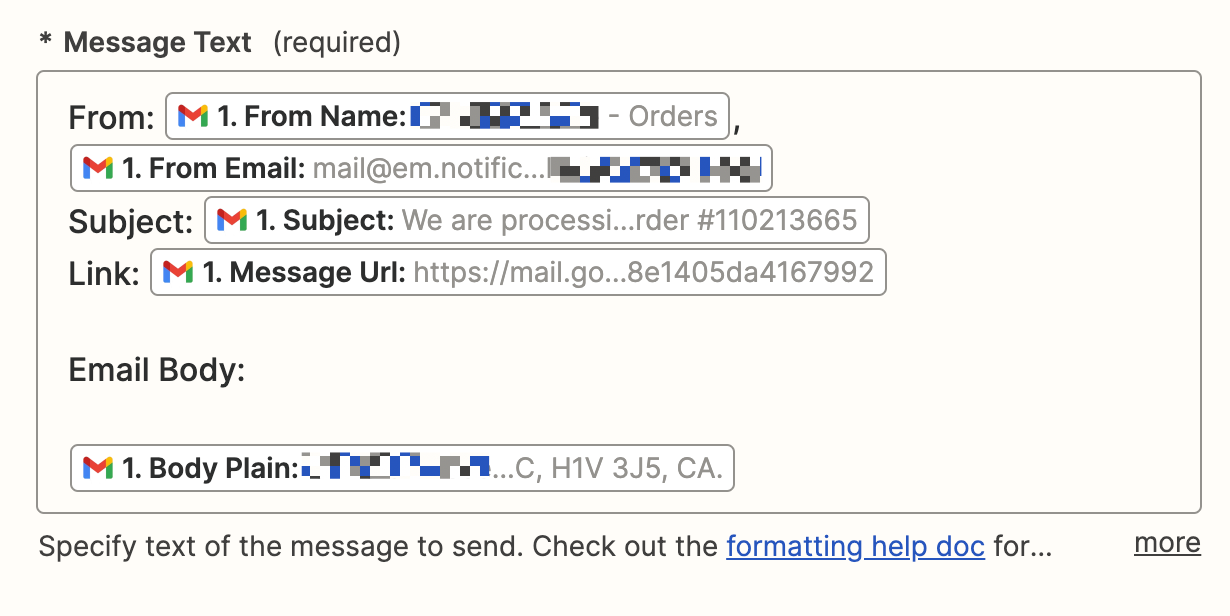Open the formatting help doc link
Viewport: 1230px width, 616px height.
(x=855, y=547)
